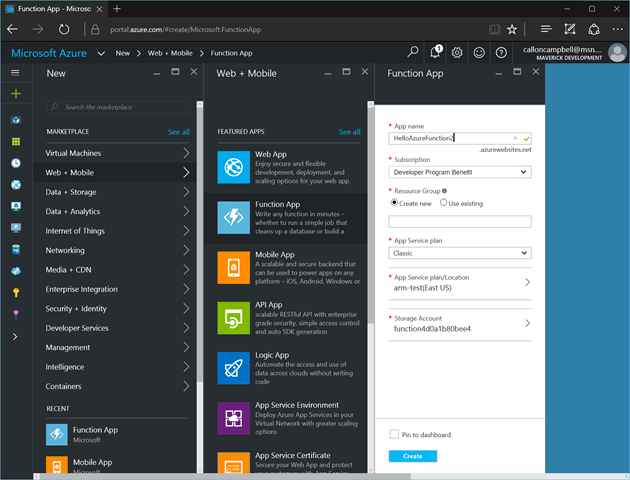
Task: Click the App name text field
Action: [460, 138]
